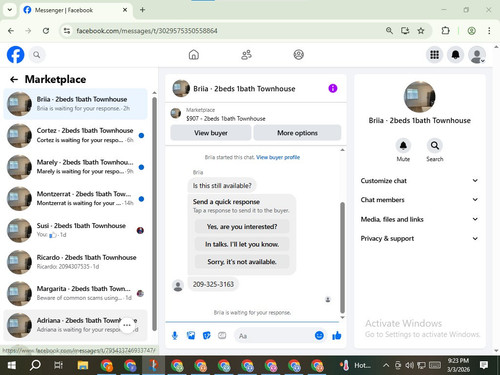
Task: Show hidden system tray icons
Action: [386, 365]
